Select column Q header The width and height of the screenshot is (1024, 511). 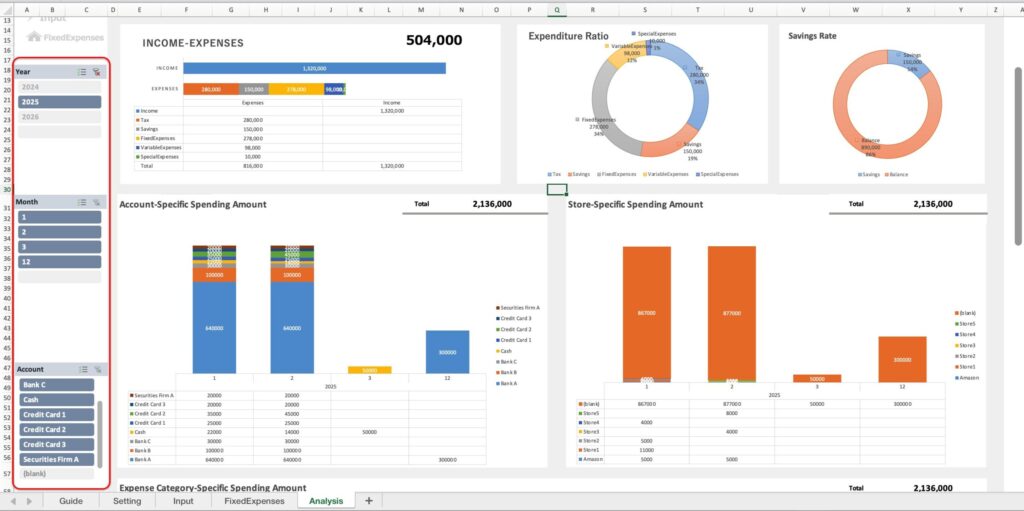point(556,9)
